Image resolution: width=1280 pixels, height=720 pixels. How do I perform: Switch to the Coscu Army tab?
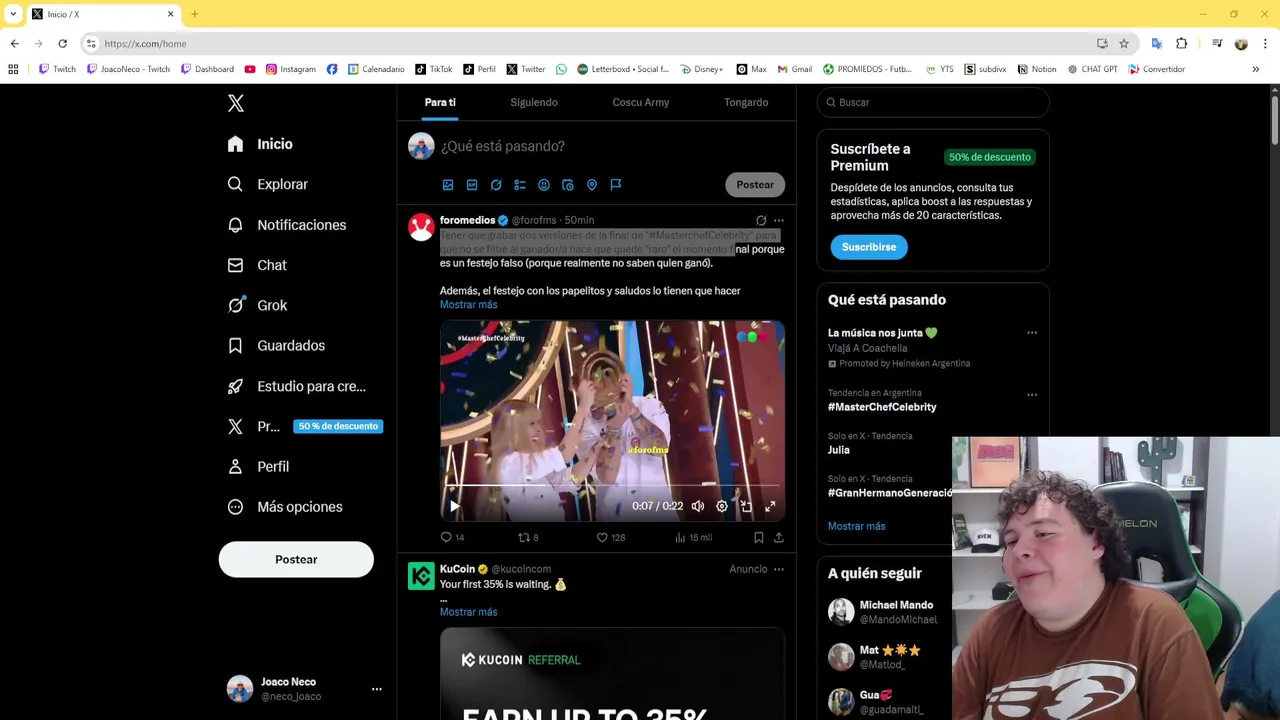(x=641, y=102)
